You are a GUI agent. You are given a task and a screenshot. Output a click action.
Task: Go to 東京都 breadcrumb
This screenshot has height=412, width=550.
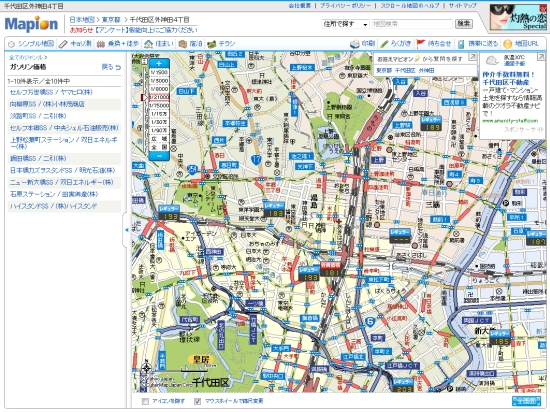(x=111, y=20)
